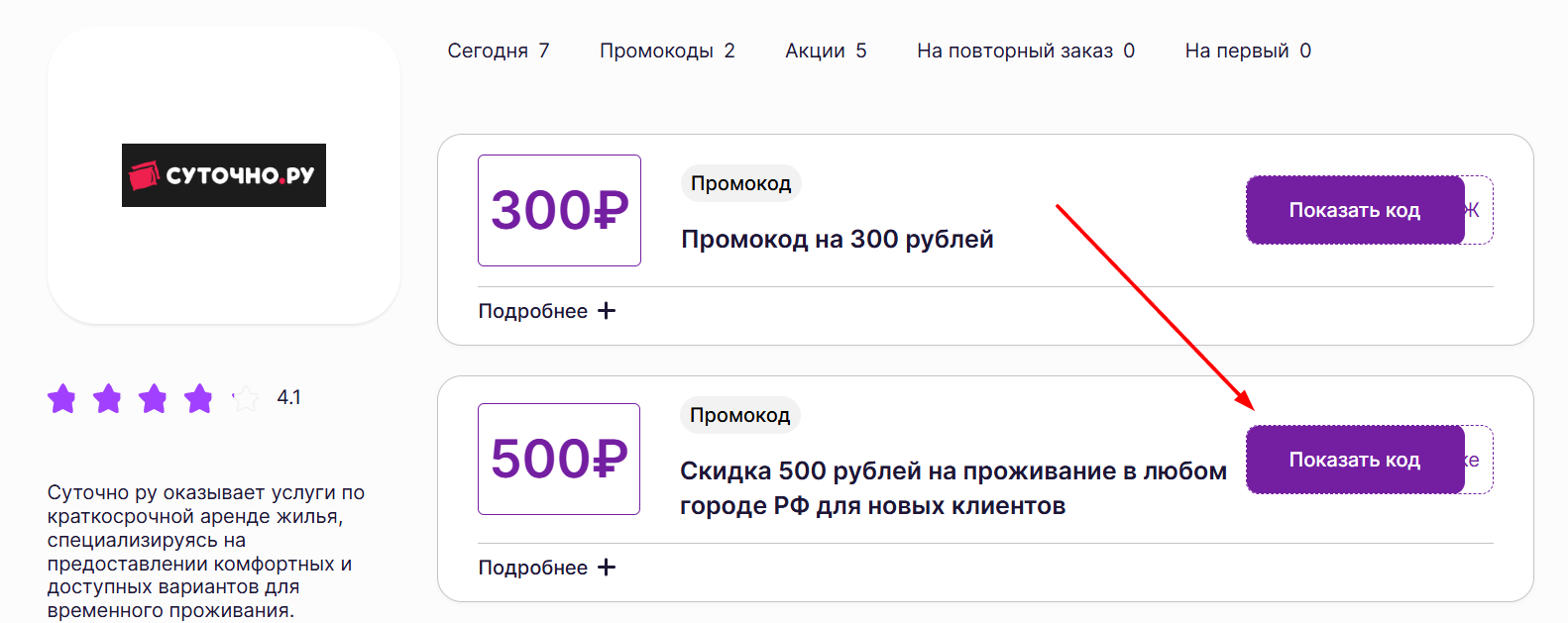This screenshot has height=623, width=1568.
Task: Click the plus icon next to first Подробнее
Action: tap(608, 310)
